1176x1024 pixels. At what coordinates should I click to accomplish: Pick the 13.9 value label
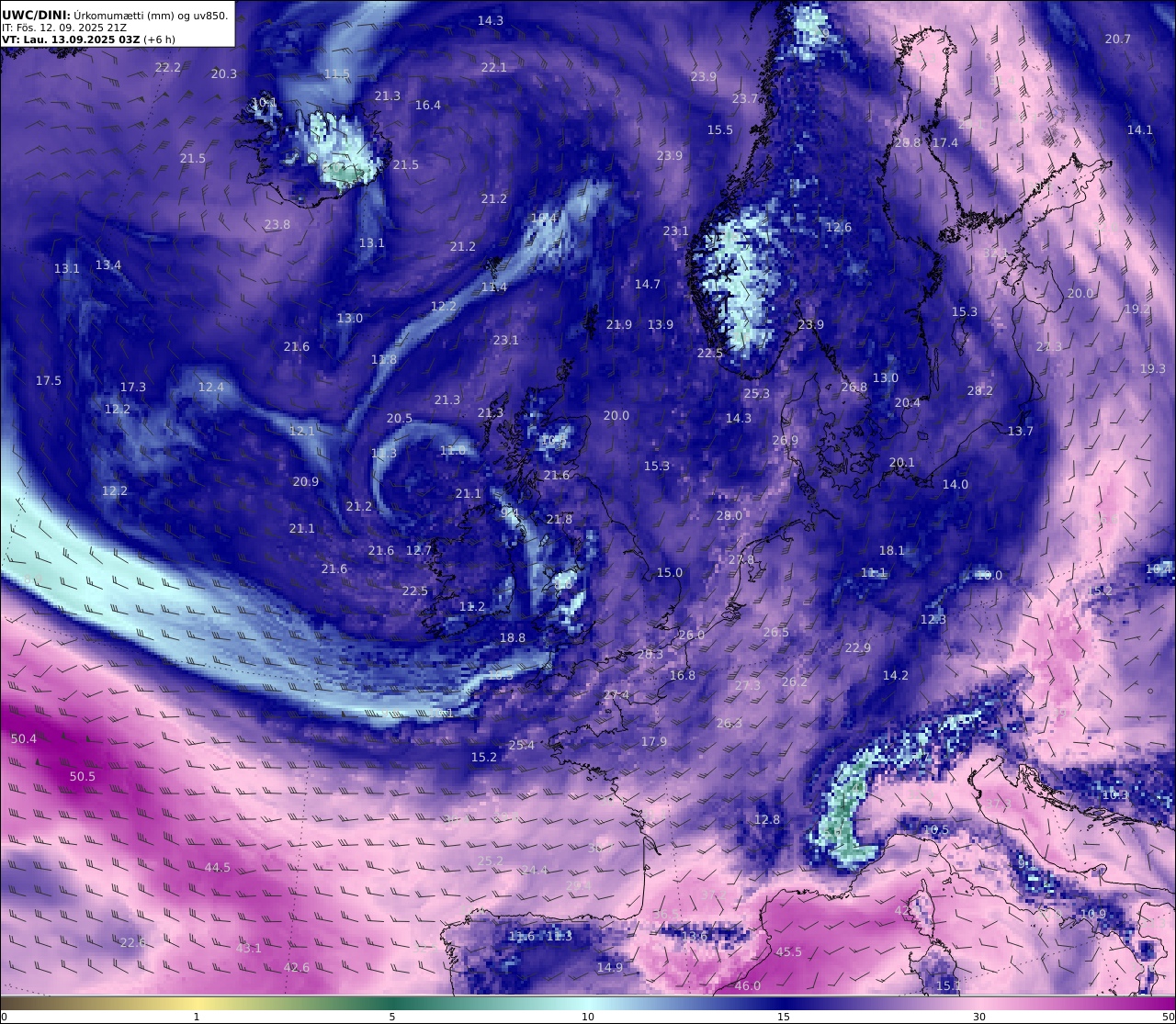coord(660,324)
